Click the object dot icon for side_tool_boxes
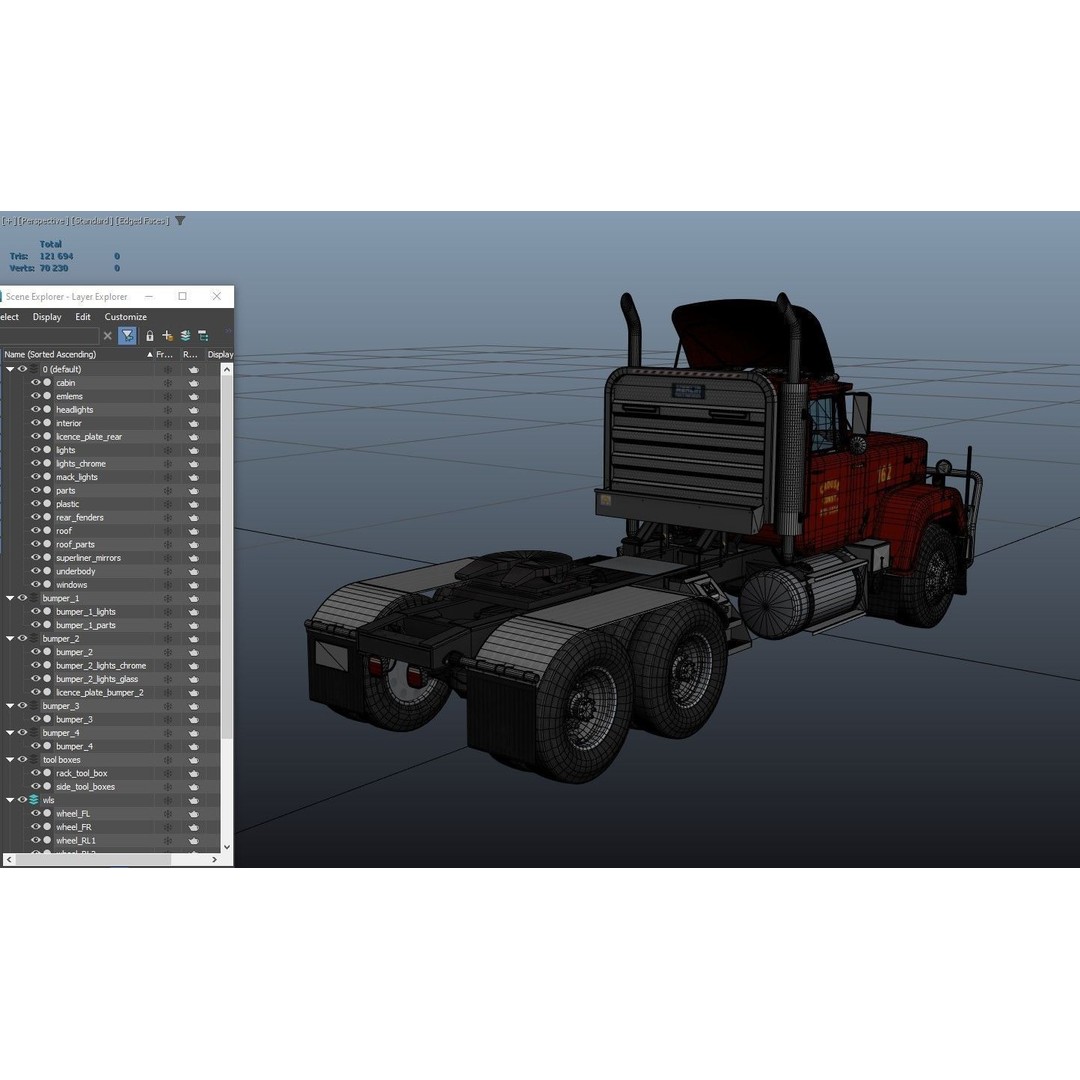1080x1080 pixels. click(48, 787)
